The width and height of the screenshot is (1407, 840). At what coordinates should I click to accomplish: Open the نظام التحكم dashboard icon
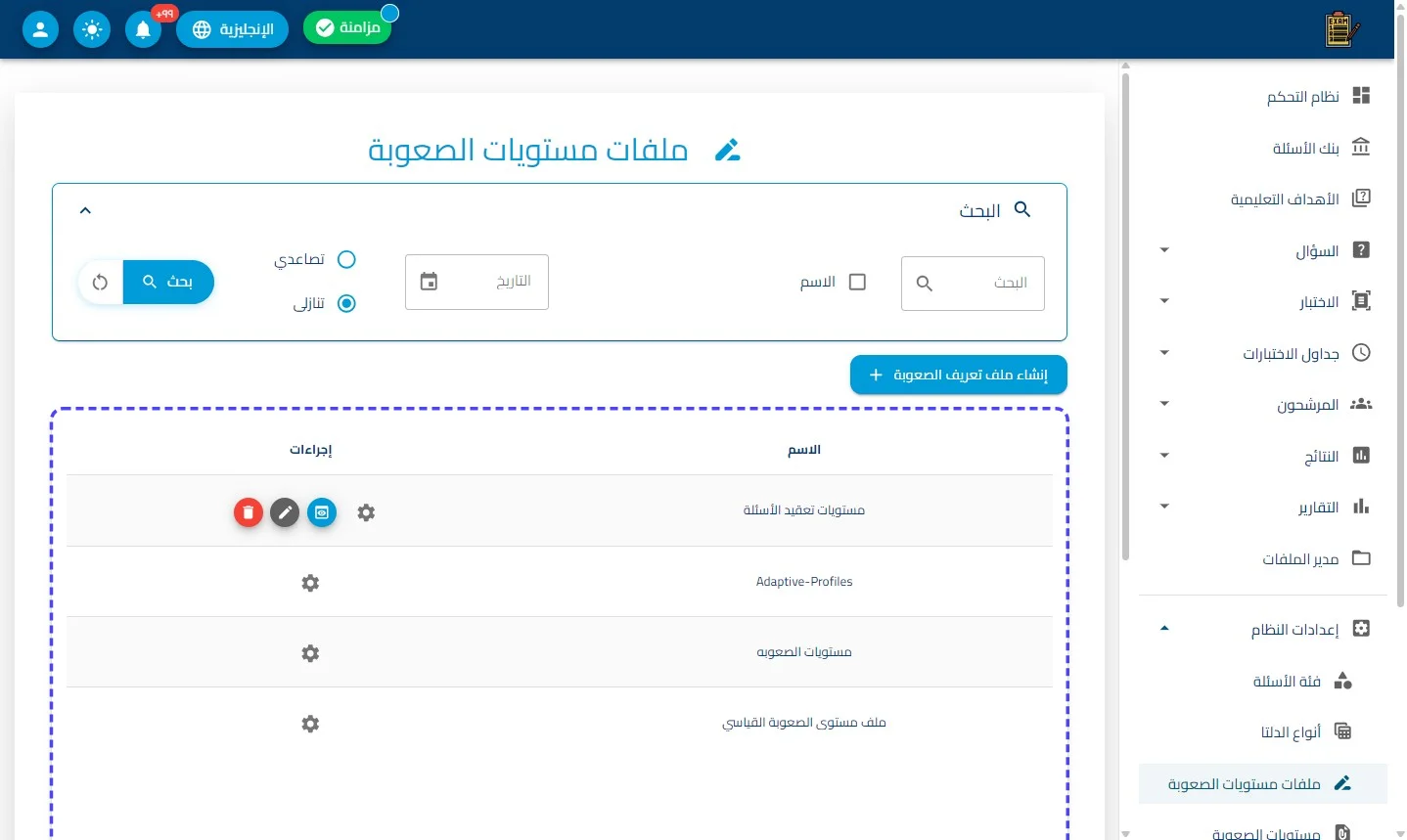[1361, 95]
